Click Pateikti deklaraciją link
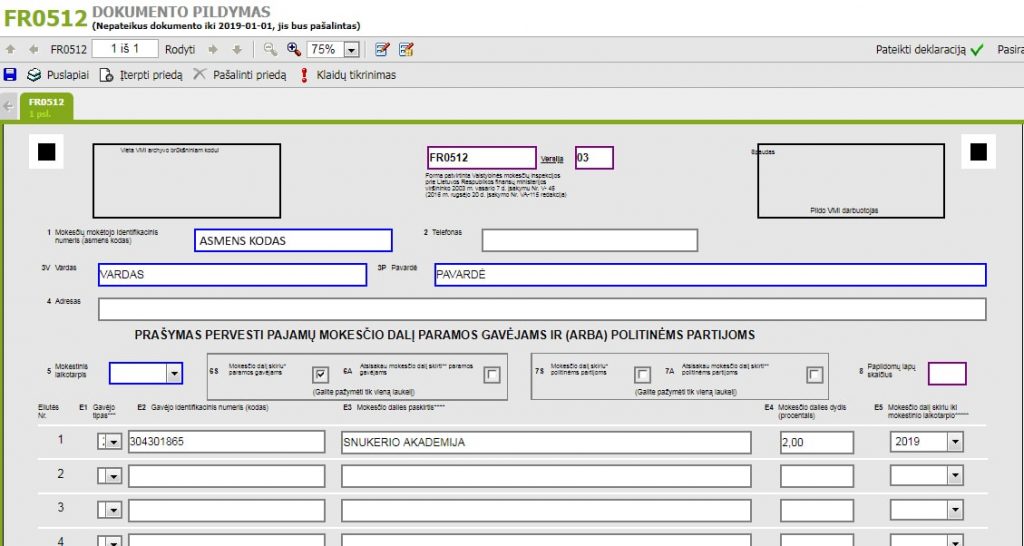This screenshot has height=546, width=1024. [x=920, y=50]
